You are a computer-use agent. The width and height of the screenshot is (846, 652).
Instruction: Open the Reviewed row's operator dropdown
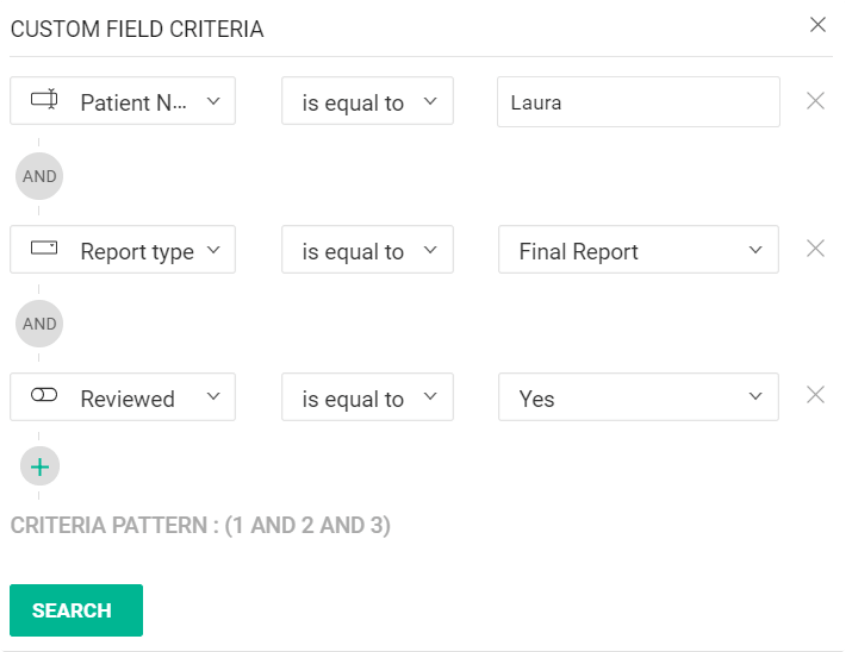pos(367,397)
